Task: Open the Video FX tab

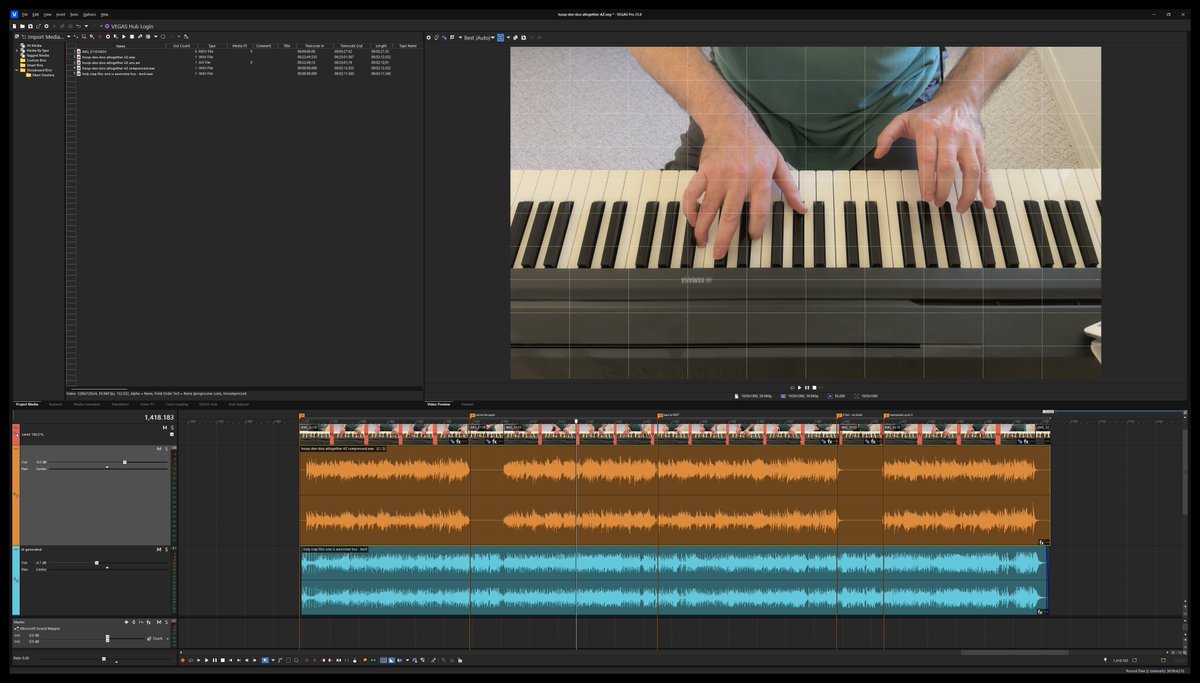Action: tap(147, 404)
